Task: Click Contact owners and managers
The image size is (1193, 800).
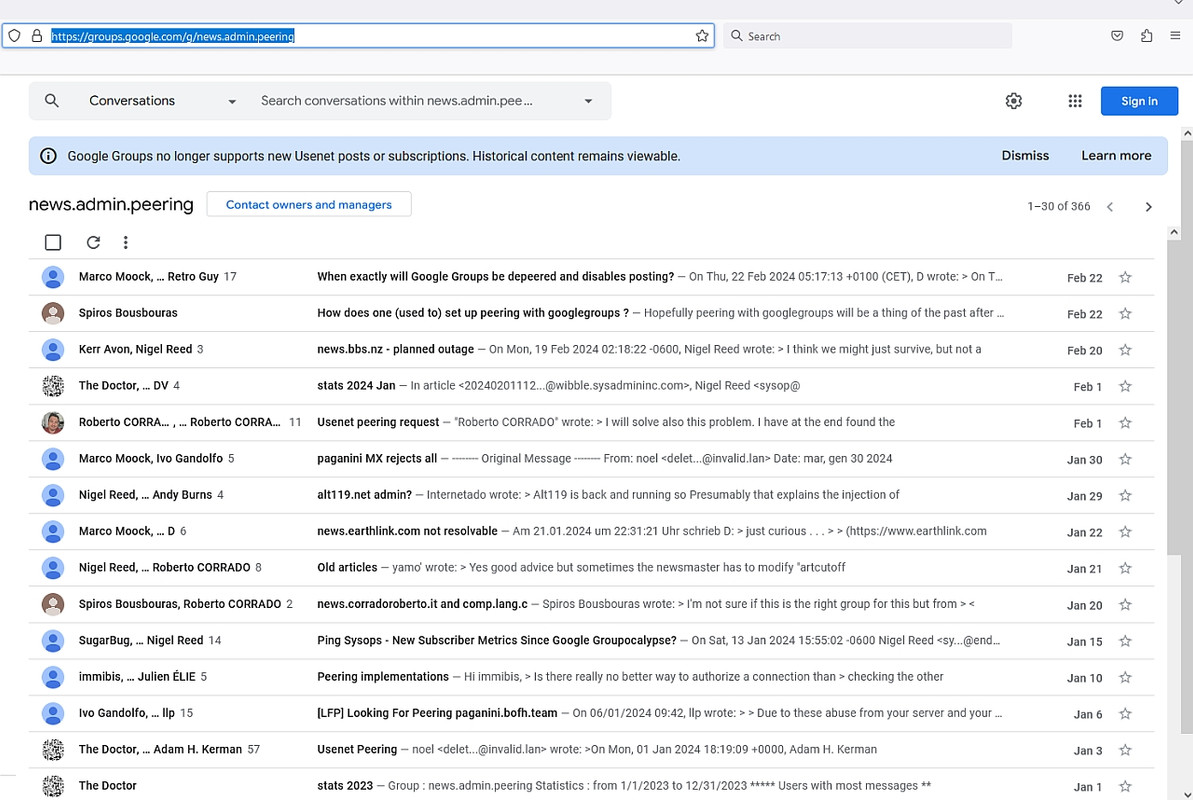Action: pyautogui.click(x=309, y=205)
